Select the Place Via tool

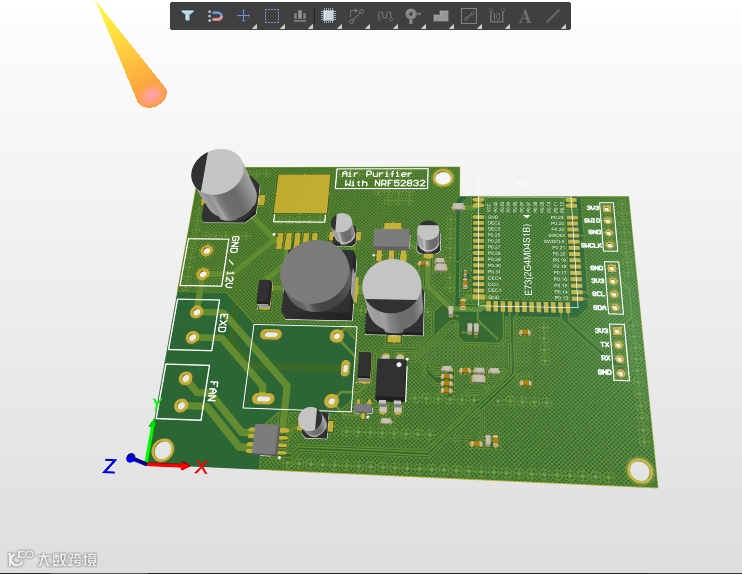tap(412, 16)
